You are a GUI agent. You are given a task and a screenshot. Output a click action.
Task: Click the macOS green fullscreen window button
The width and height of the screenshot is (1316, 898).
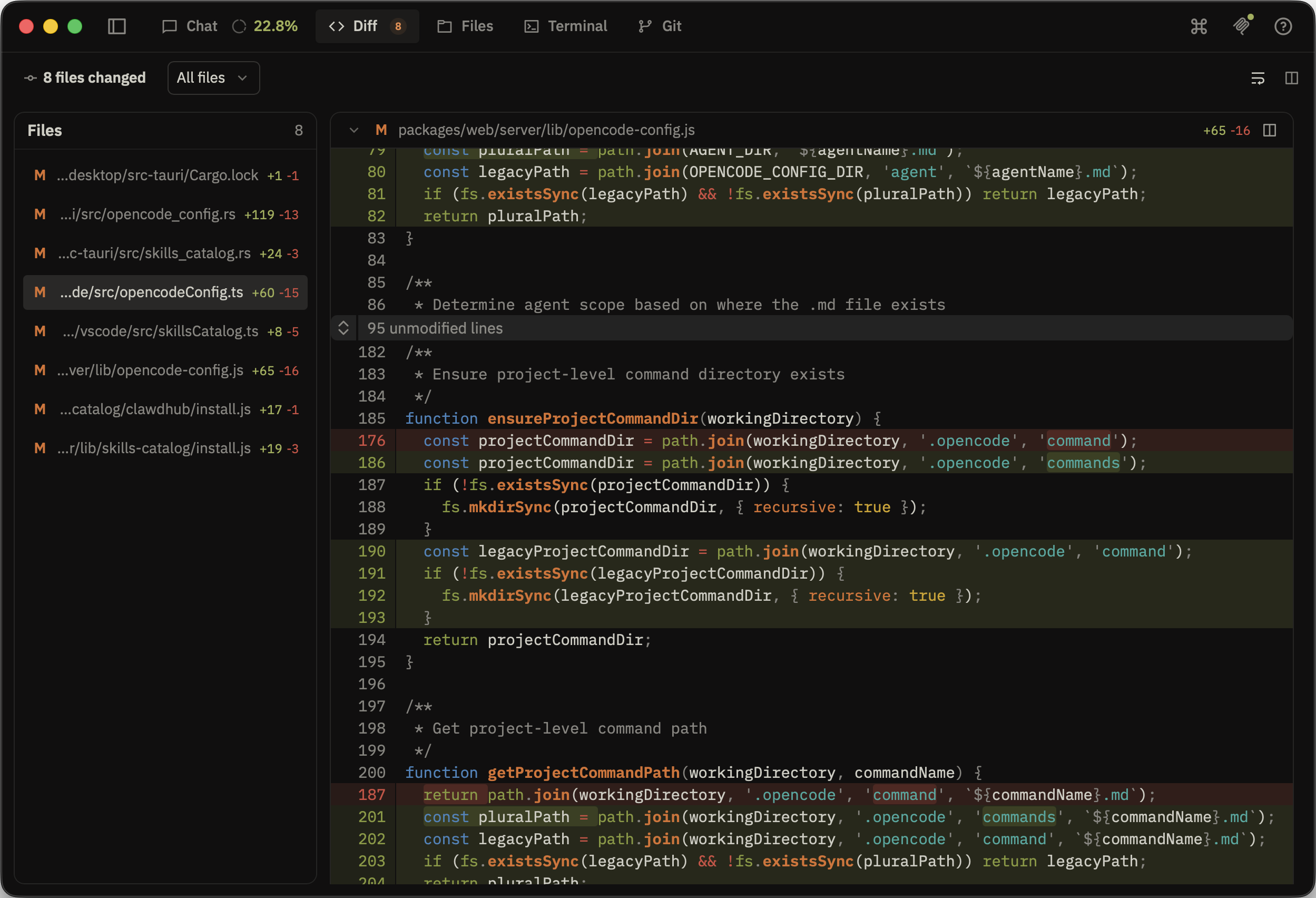click(x=75, y=26)
